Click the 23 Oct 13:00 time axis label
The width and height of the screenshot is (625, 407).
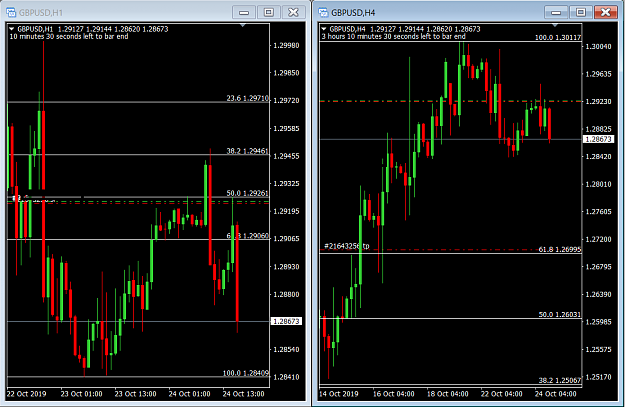click(x=136, y=394)
